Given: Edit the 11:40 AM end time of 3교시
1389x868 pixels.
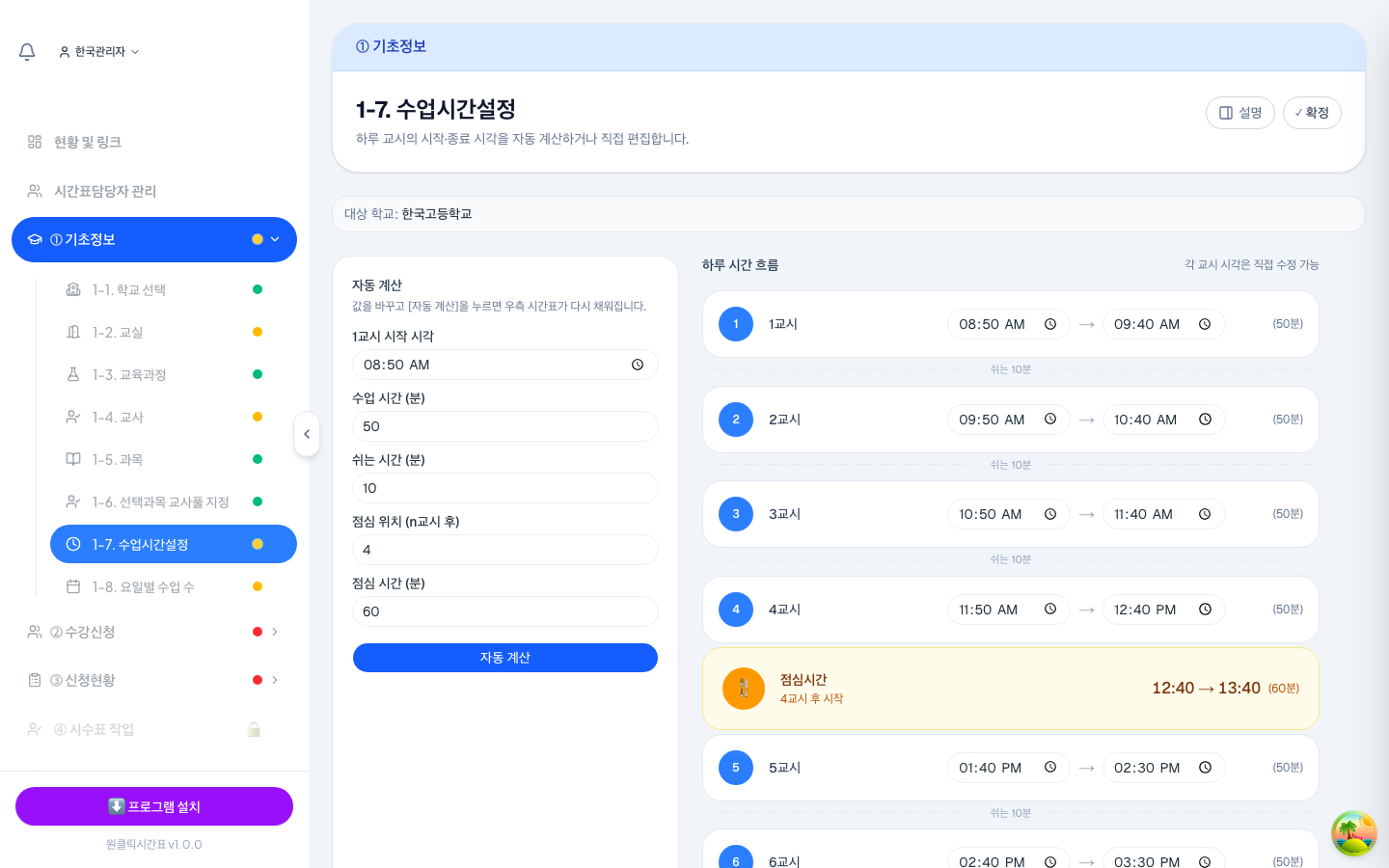Looking at the screenshot, I should (x=1163, y=514).
